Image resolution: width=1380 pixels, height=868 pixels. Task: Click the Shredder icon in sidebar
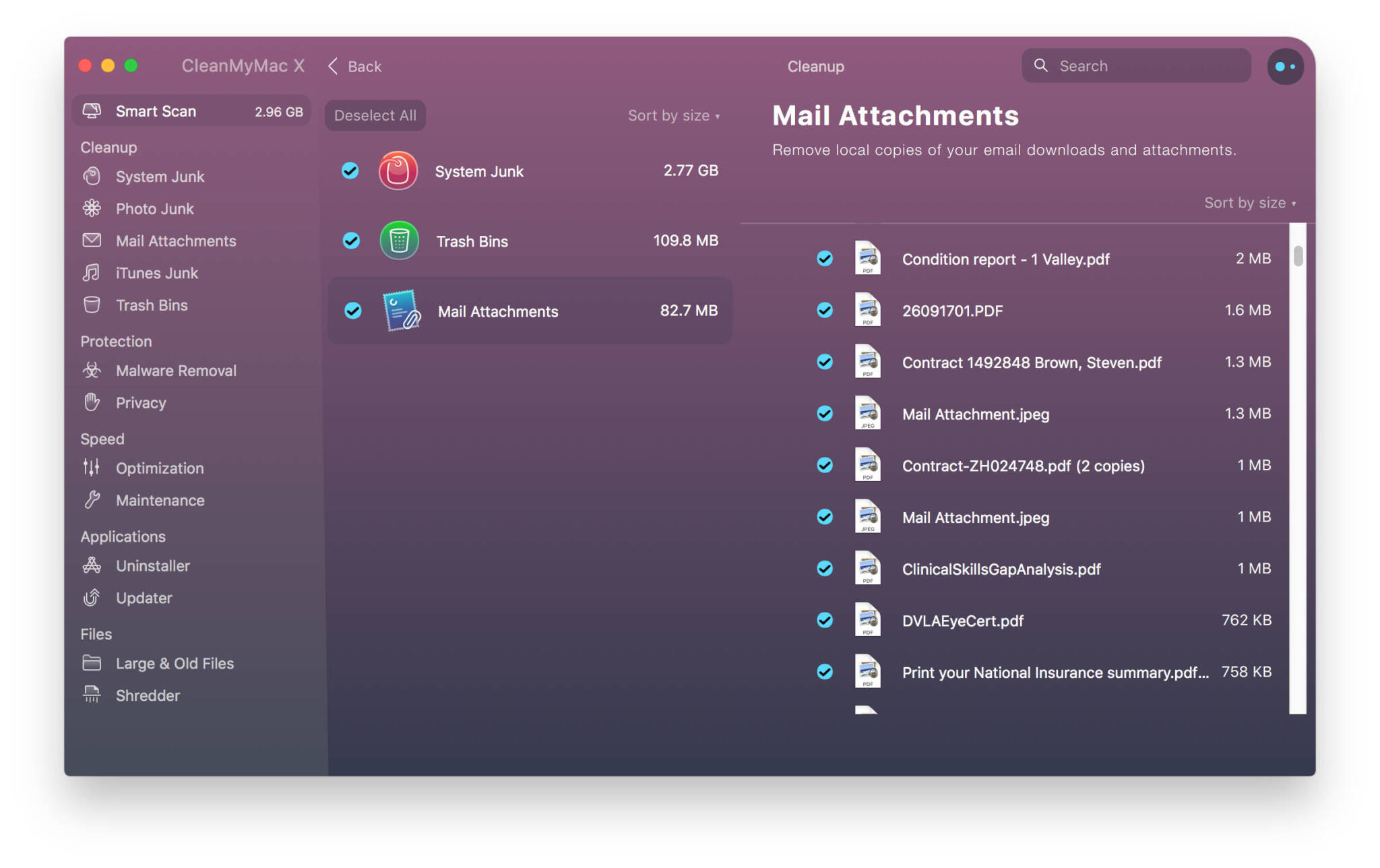(x=92, y=695)
